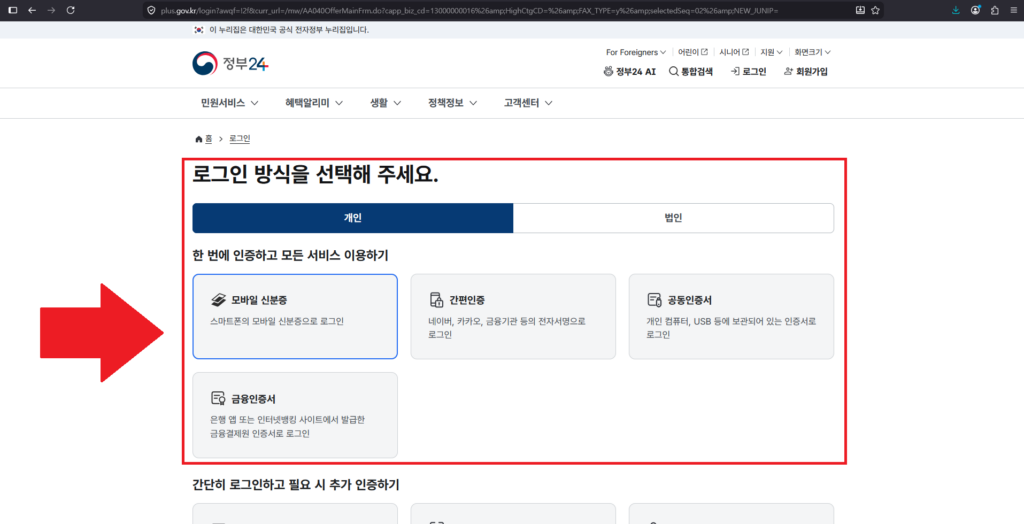Choose 금융인증서 login card
The width and height of the screenshot is (1024, 524).
[295, 415]
